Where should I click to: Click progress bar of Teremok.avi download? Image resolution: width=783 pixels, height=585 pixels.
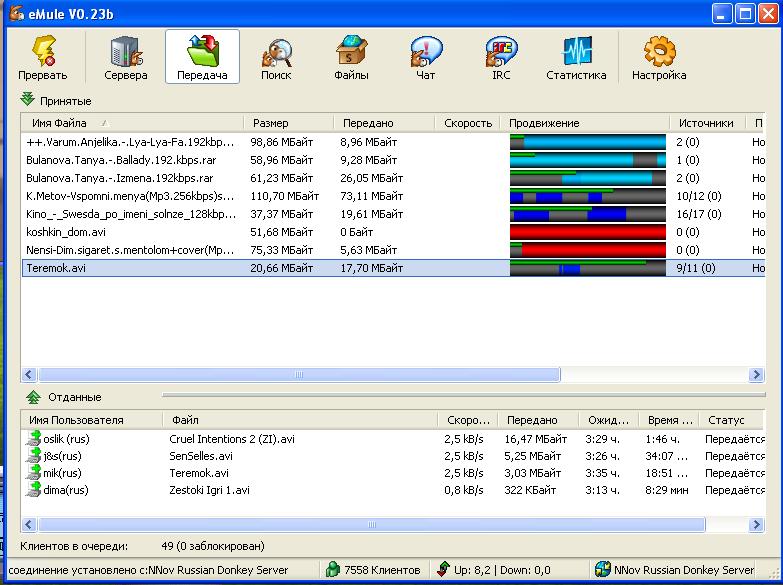tap(588, 268)
